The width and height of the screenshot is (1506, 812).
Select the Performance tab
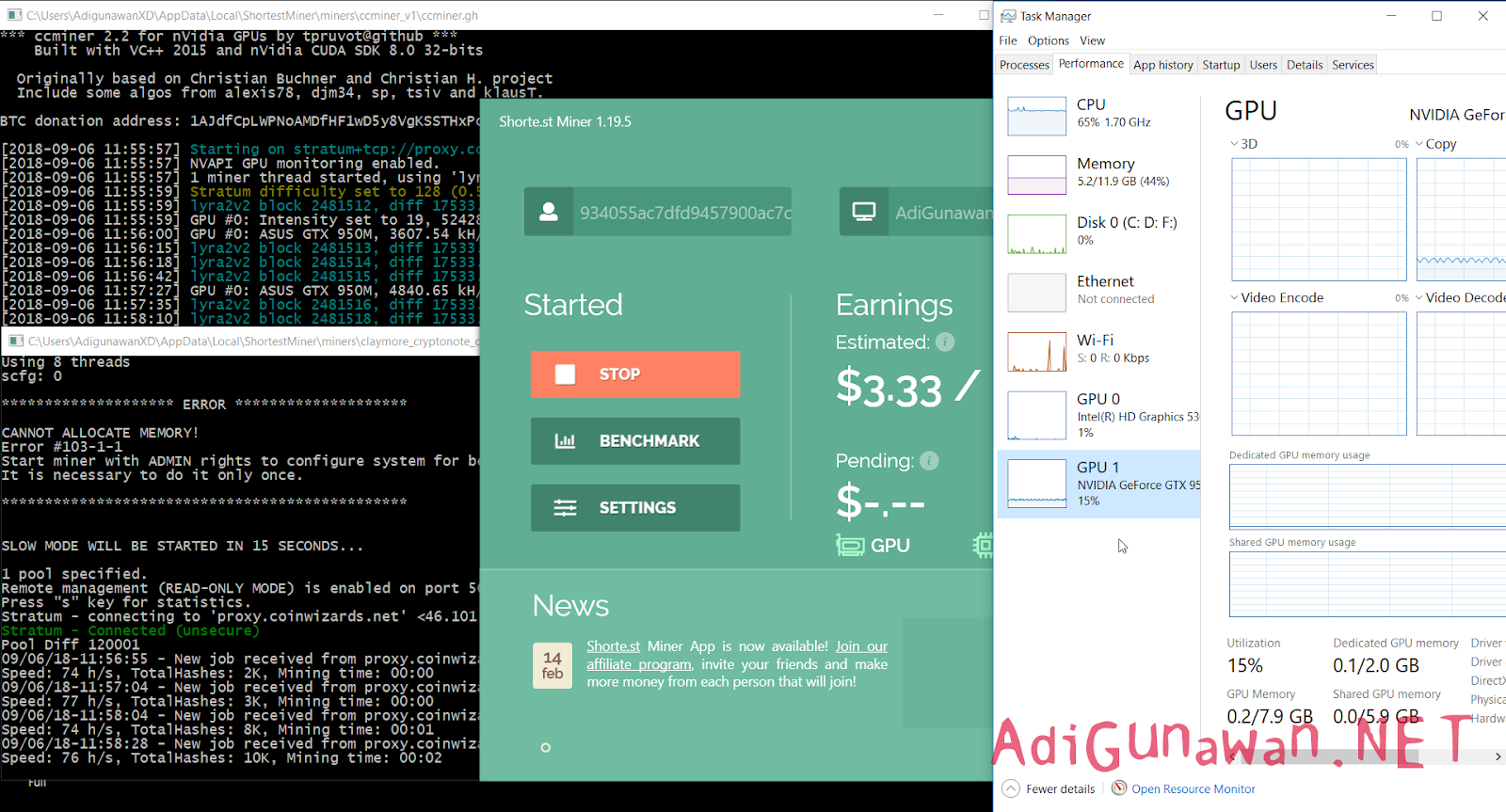coord(1091,63)
